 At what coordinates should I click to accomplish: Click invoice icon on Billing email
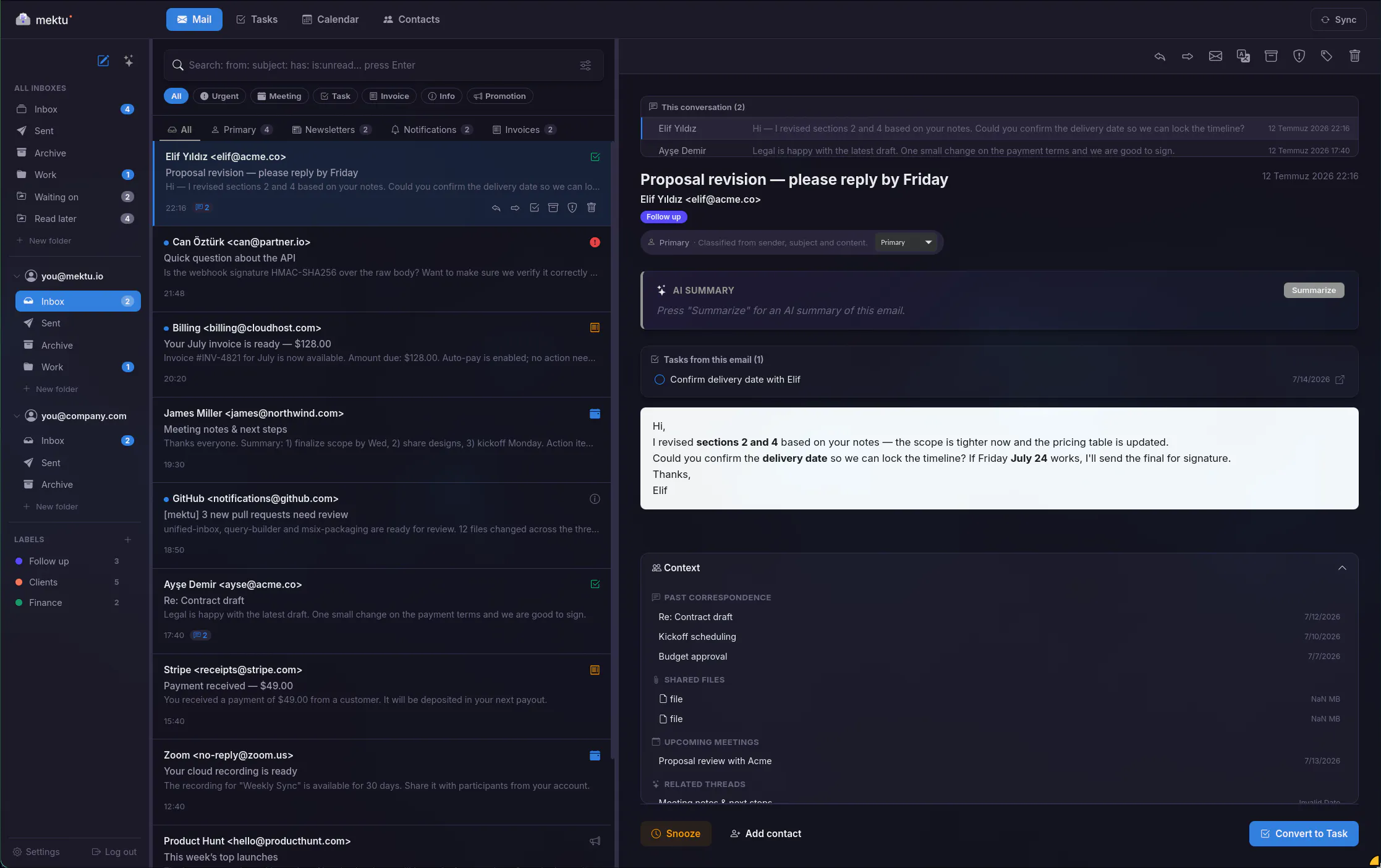595,328
